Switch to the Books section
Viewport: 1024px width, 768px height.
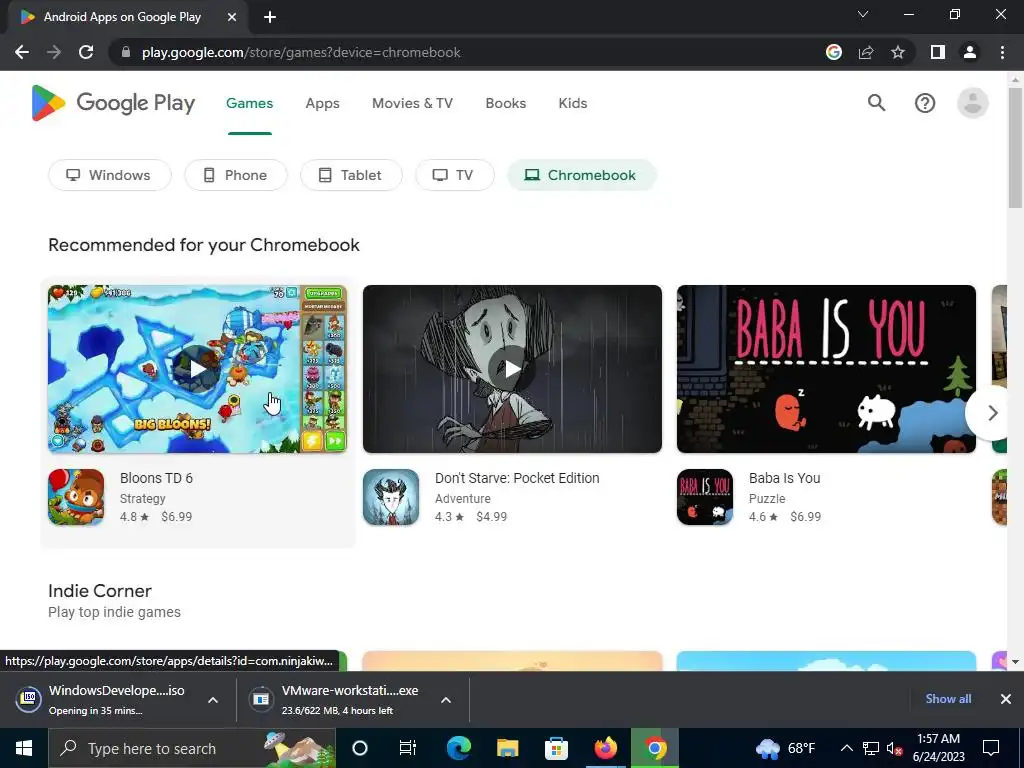pyautogui.click(x=505, y=103)
